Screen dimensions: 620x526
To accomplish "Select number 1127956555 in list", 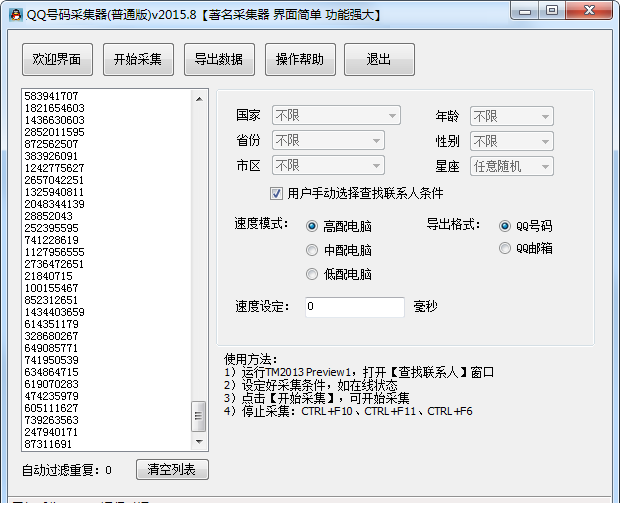I will coord(55,252).
